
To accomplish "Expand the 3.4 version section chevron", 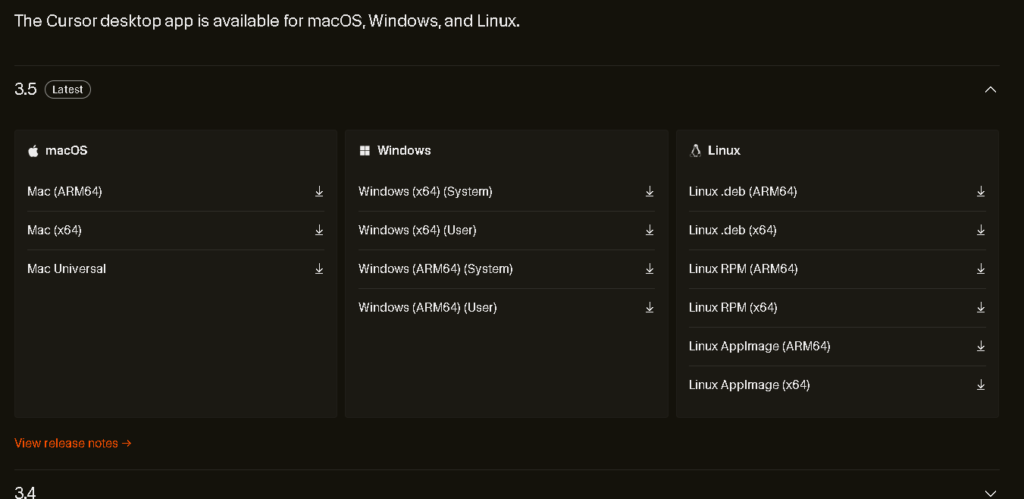I will (990, 493).
